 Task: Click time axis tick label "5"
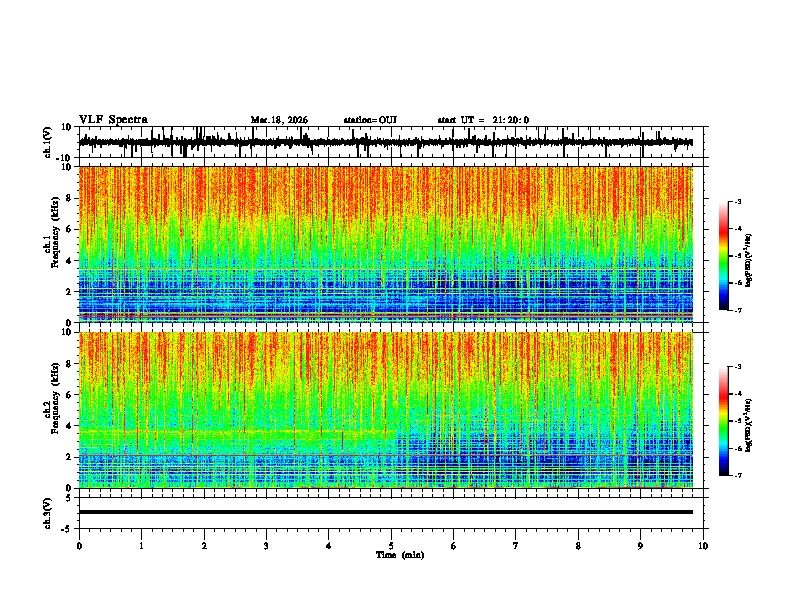coord(391,546)
